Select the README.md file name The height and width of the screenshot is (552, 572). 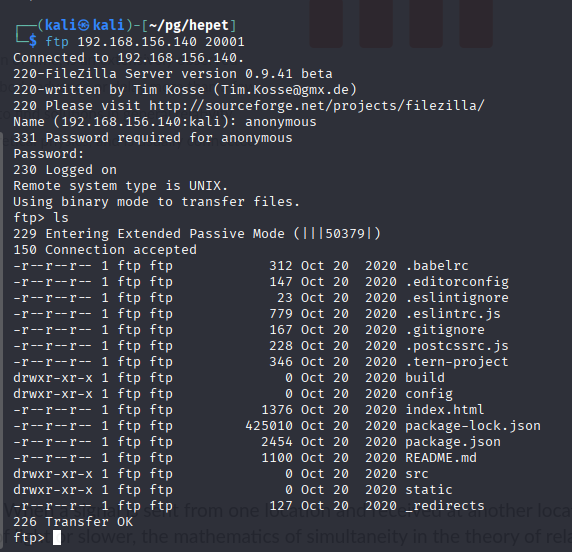tap(441, 458)
